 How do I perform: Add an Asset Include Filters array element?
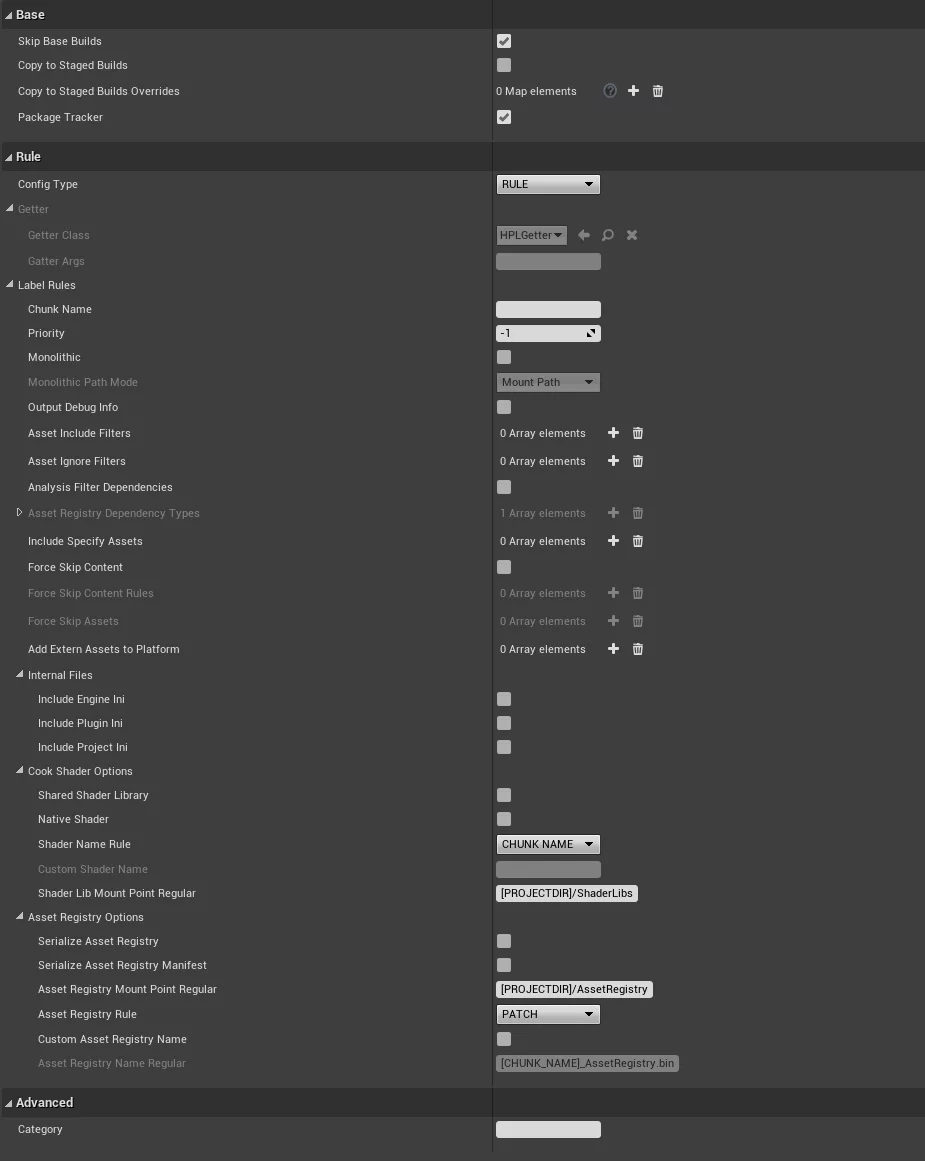613,432
